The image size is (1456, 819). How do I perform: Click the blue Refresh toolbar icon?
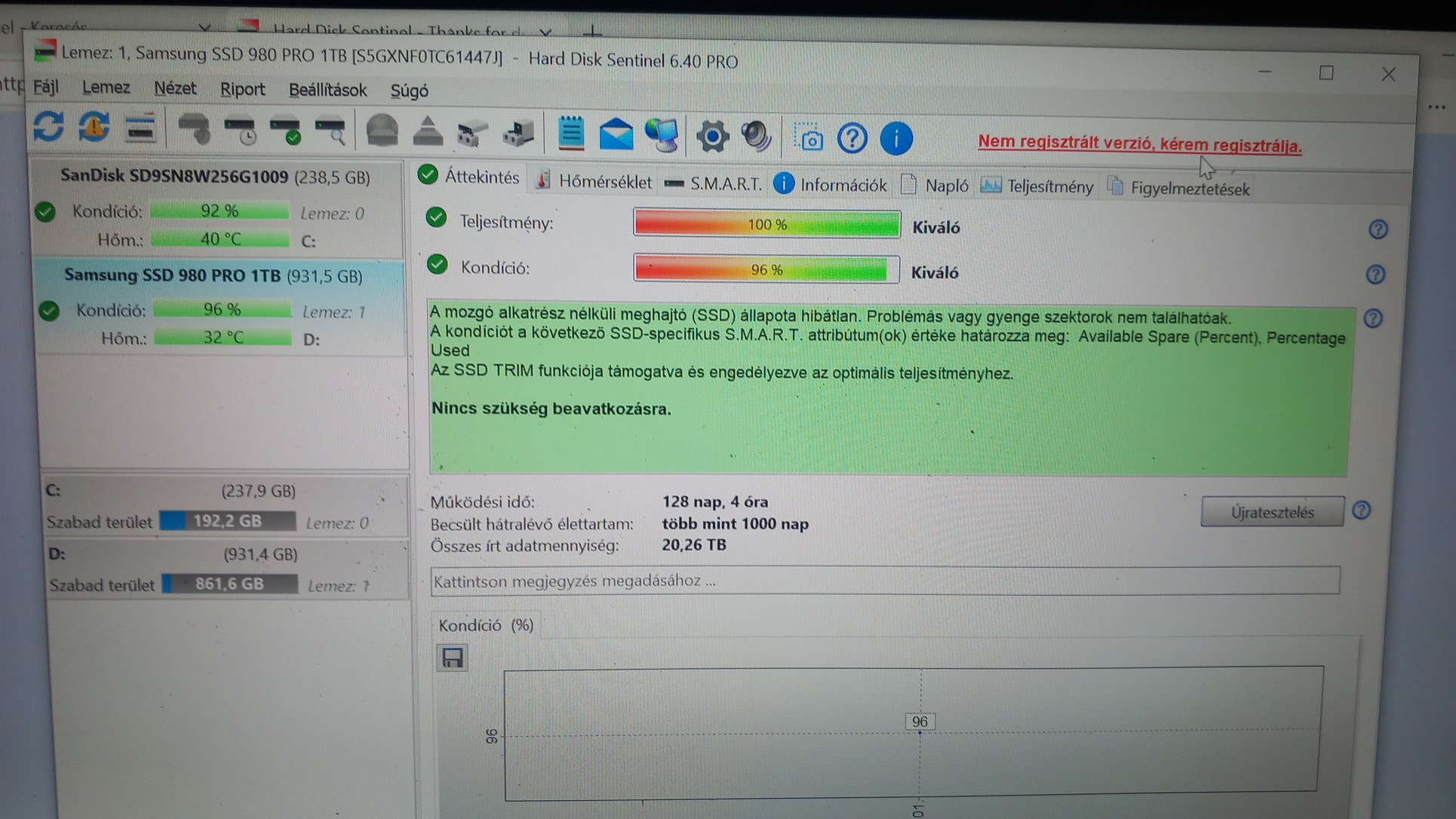coord(48,126)
